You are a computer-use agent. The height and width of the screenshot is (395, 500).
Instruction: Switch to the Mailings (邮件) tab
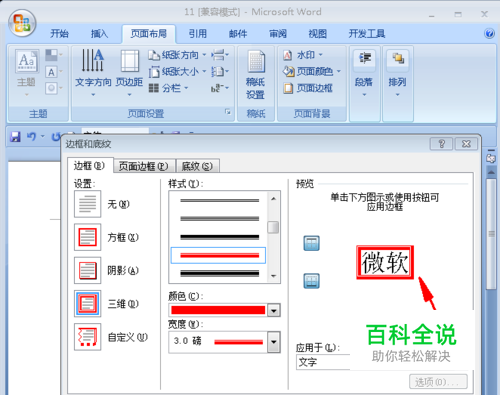point(238,34)
